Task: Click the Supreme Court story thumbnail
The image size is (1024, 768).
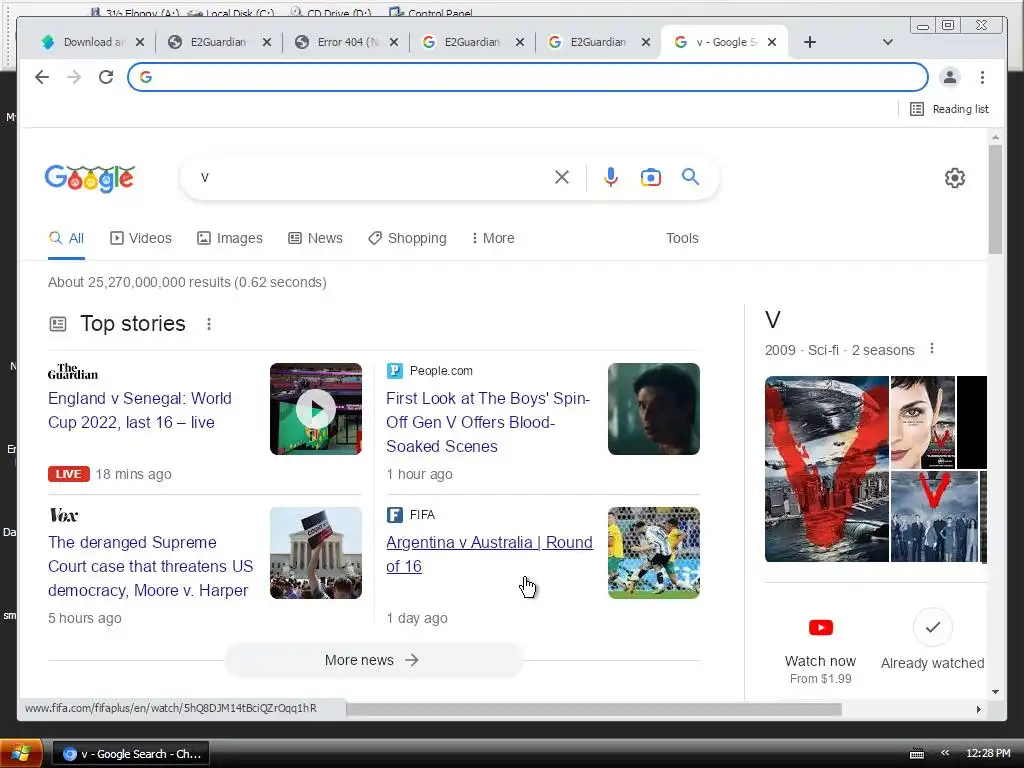Action: (x=316, y=553)
